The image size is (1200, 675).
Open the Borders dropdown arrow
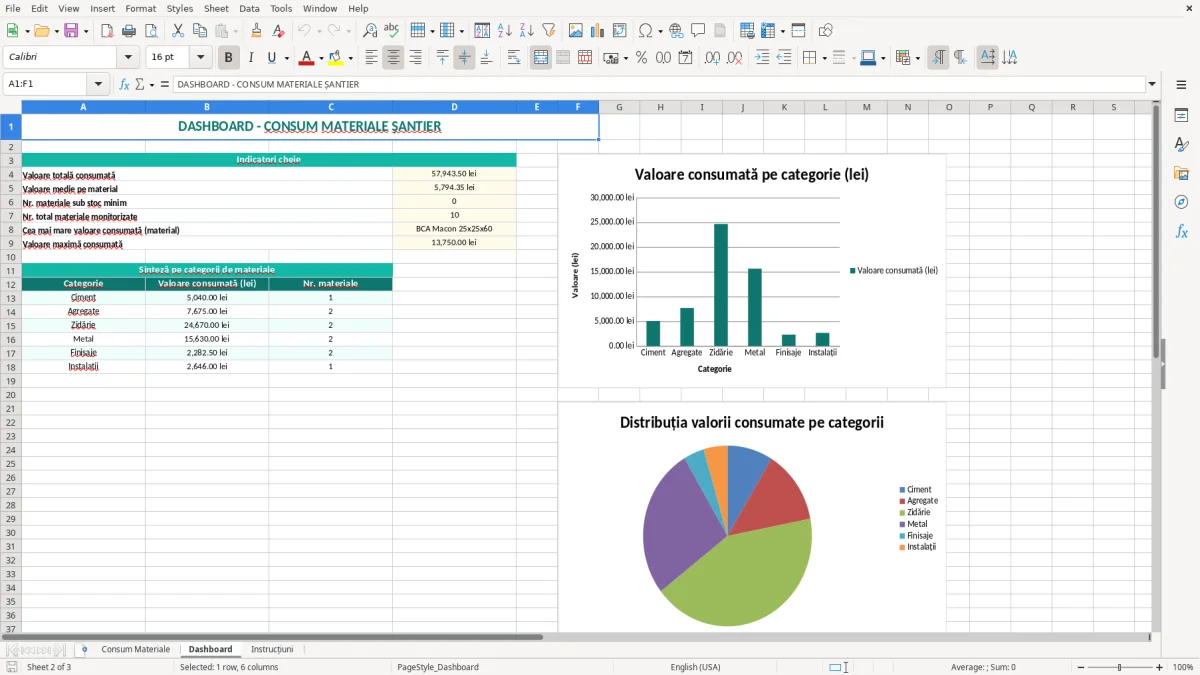tap(824, 58)
